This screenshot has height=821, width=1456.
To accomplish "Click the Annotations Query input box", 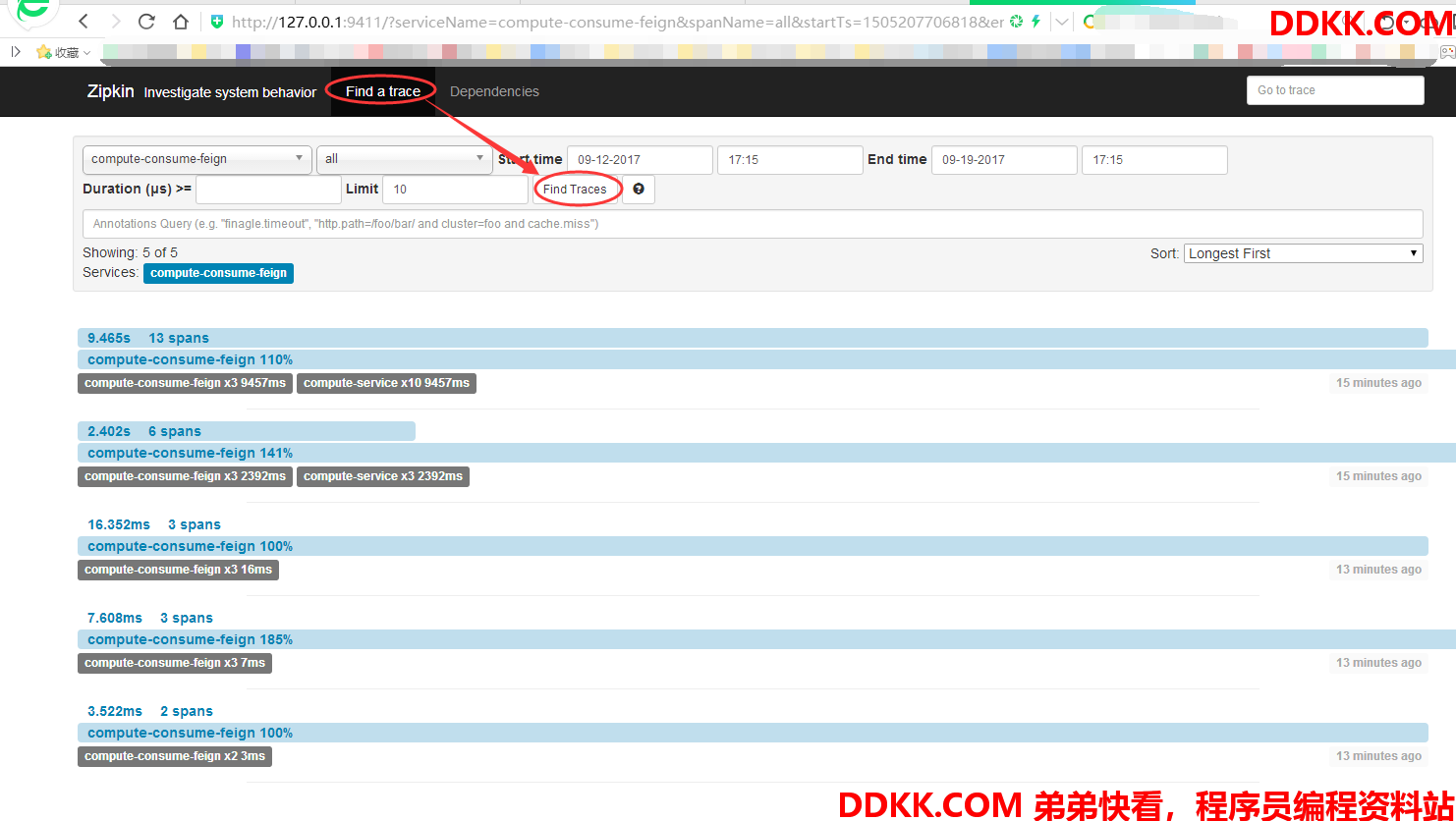I will pyautogui.click(x=753, y=224).
